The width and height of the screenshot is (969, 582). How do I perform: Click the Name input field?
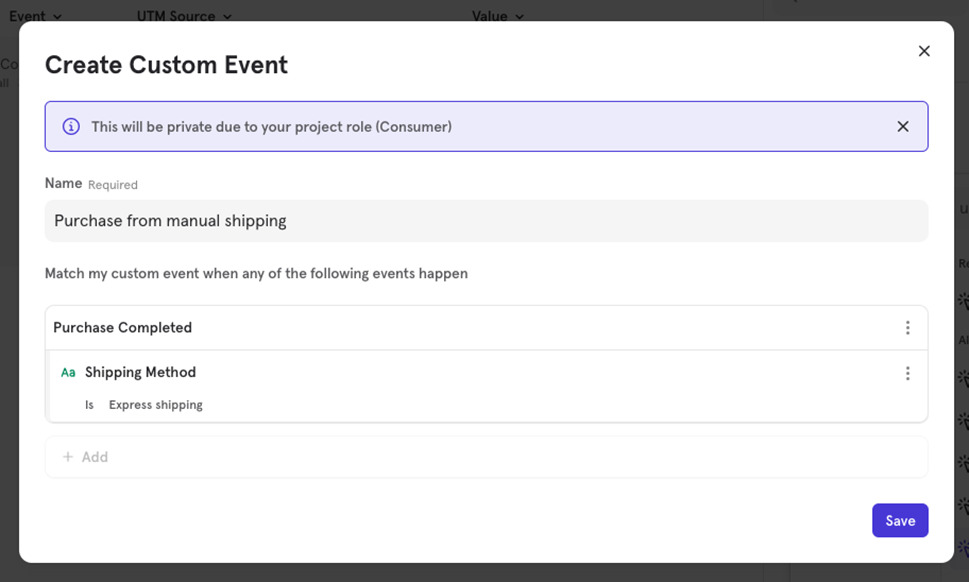[486, 221]
